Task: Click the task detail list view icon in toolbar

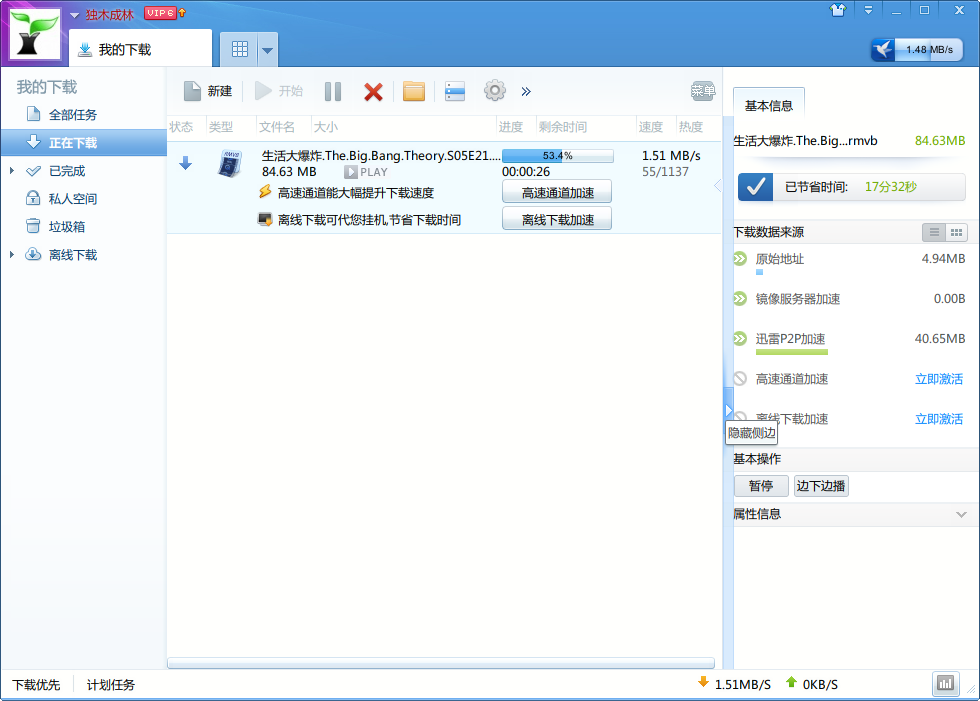Action: (x=455, y=91)
